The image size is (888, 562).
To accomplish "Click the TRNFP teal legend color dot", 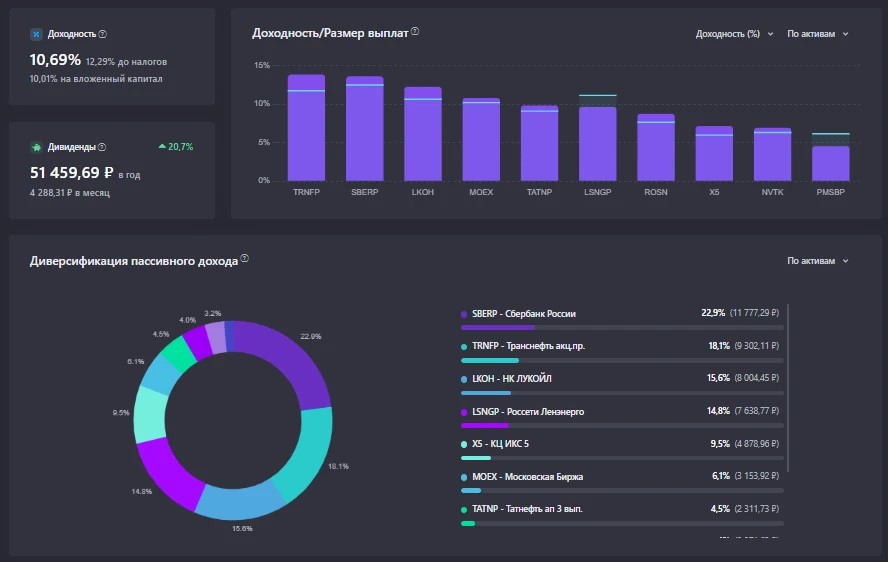I will pos(464,347).
